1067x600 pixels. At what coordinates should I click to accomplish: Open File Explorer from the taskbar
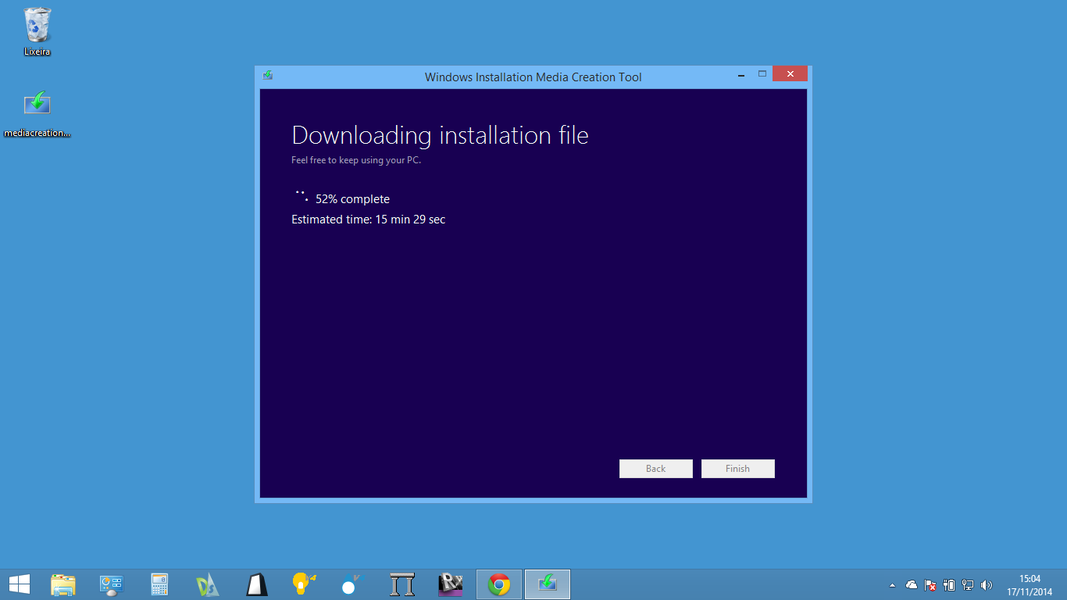pyautogui.click(x=63, y=585)
